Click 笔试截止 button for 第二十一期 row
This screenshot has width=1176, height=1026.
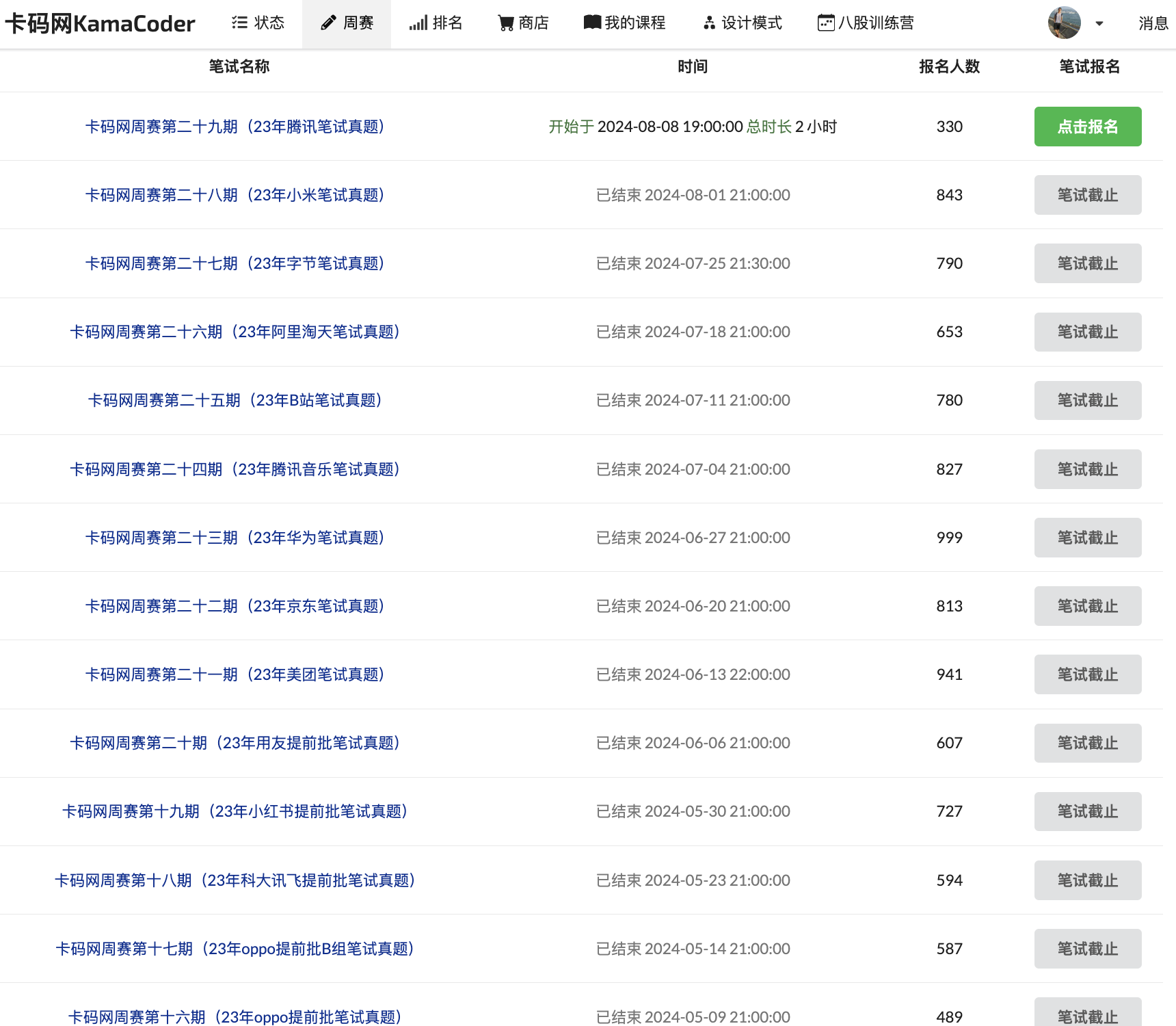(x=1088, y=674)
